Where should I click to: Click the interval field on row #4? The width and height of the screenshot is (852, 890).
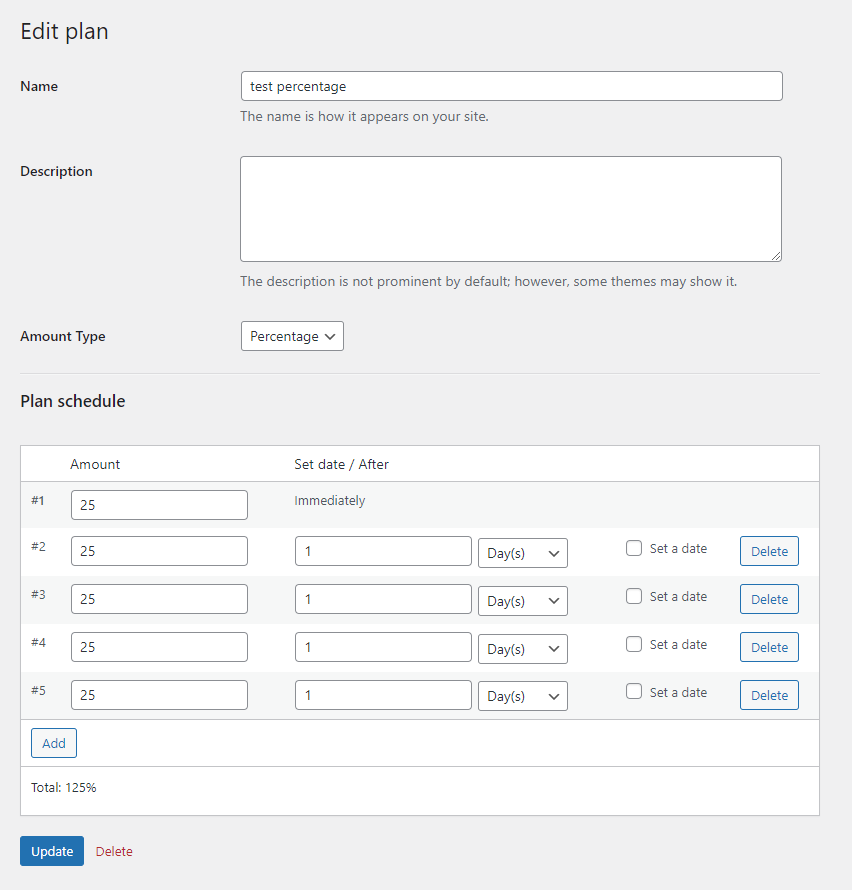[x=383, y=647]
